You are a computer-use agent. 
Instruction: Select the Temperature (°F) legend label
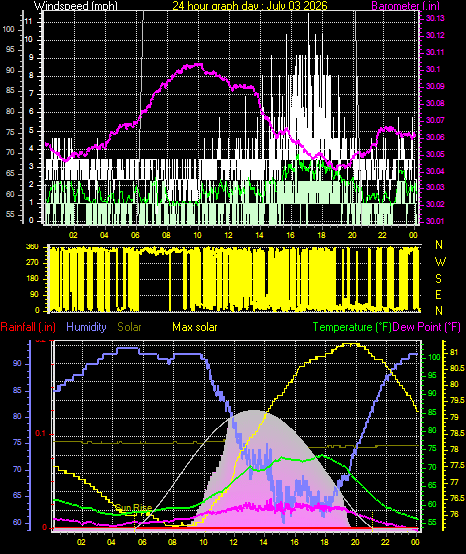[x=352, y=327]
